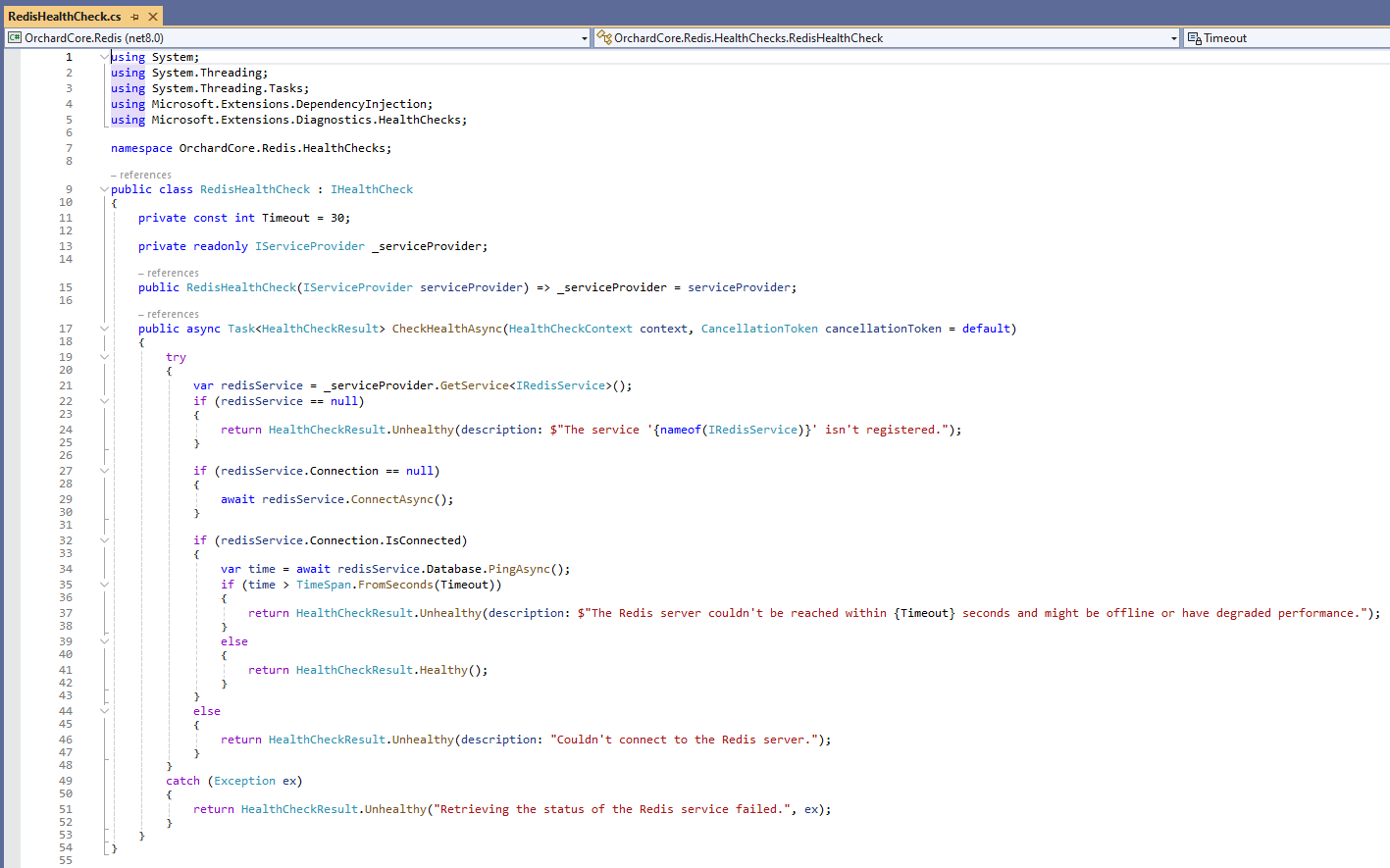Click the await keyword on line 29
1390x868 pixels.
(237, 499)
